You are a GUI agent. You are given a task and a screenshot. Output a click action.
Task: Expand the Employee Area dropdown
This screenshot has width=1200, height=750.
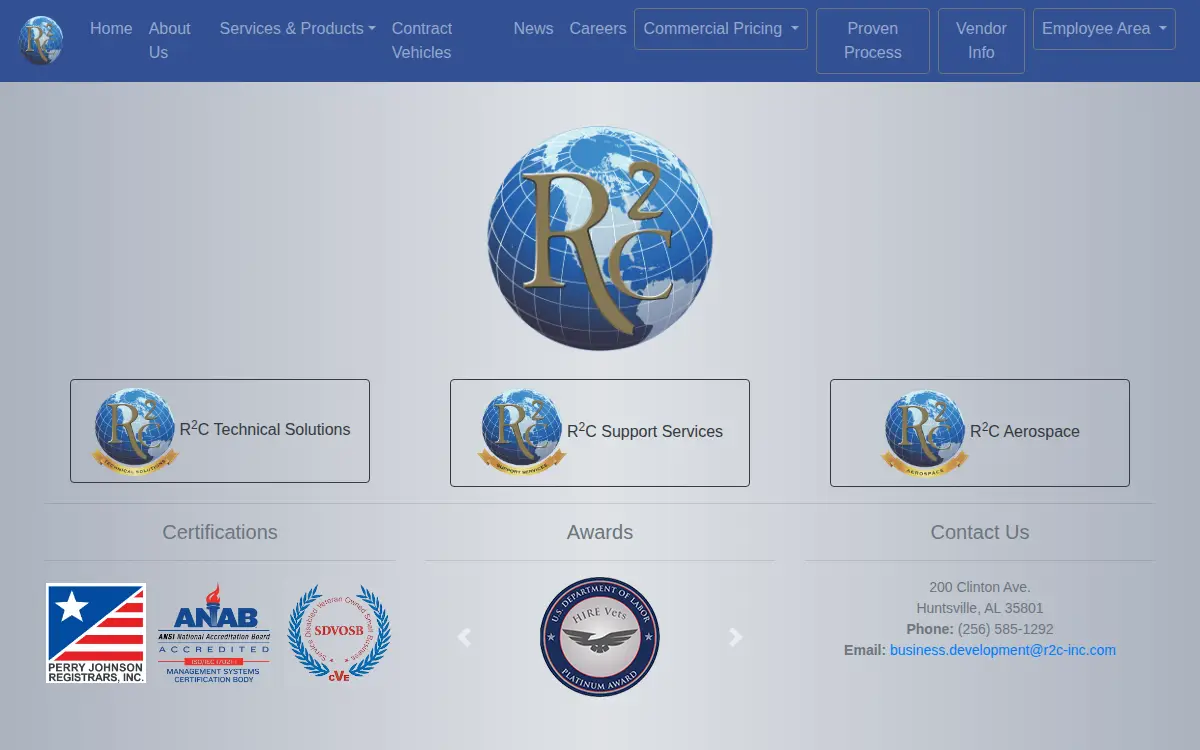pyautogui.click(x=1104, y=29)
